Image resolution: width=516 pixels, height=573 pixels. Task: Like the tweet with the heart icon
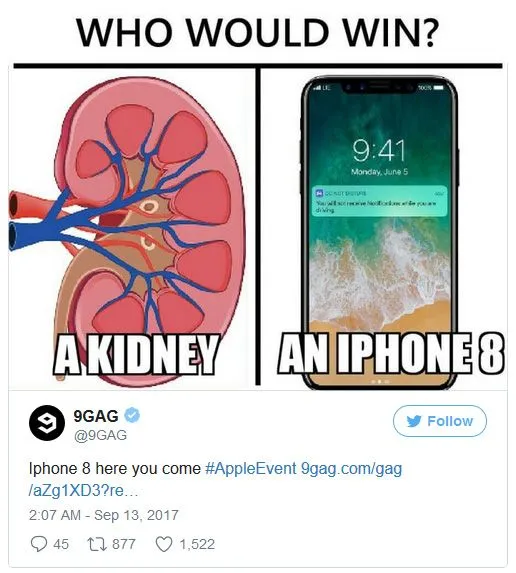click(164, 544)
